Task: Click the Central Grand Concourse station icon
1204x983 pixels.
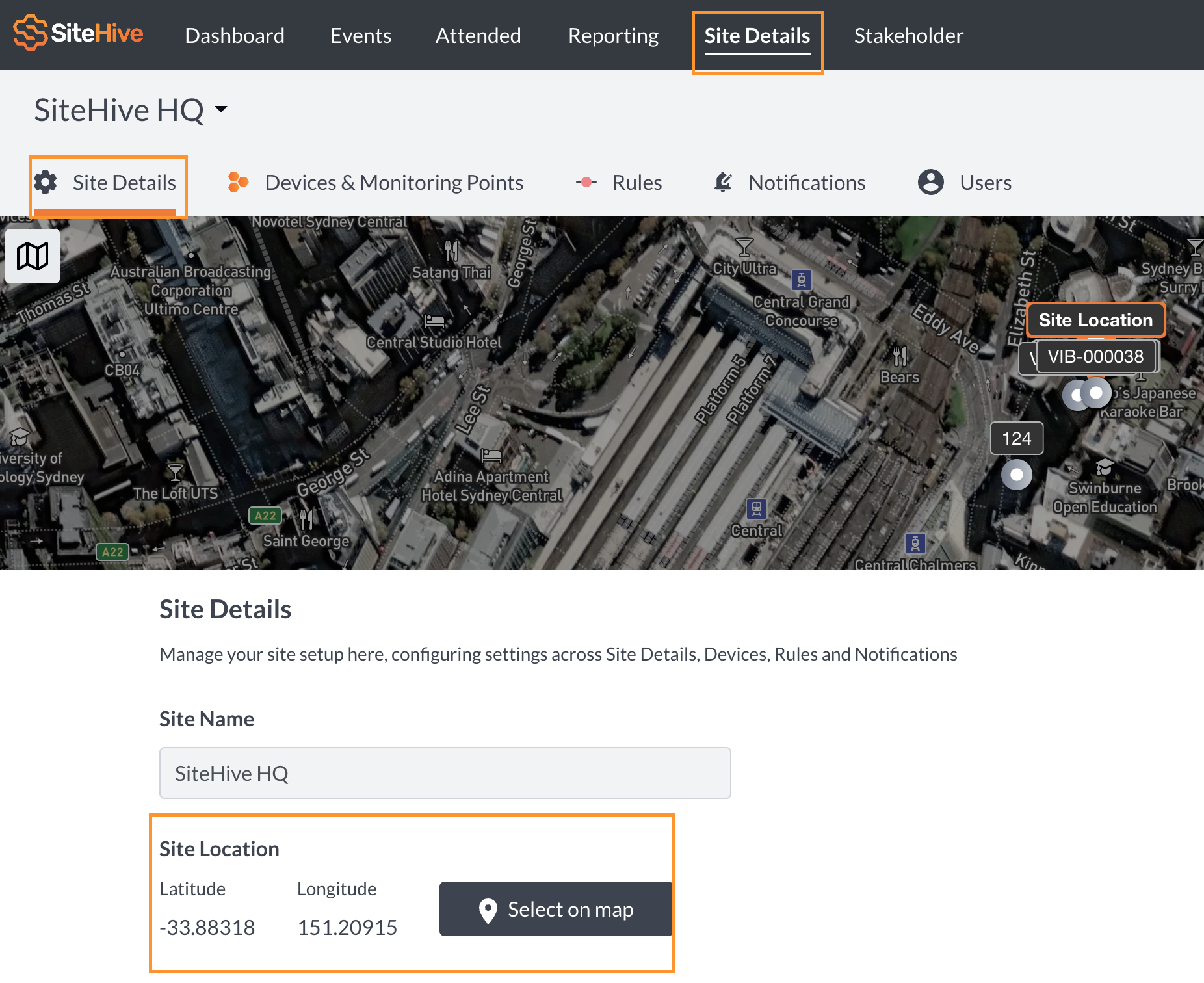Action: click(x=802, y=280)
